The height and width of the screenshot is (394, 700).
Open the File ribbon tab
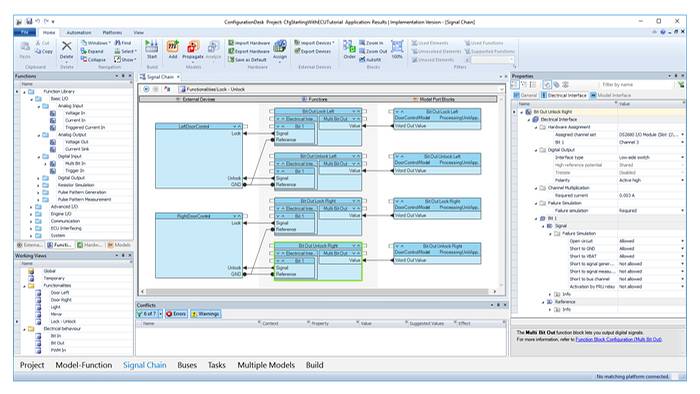(25, 32)
